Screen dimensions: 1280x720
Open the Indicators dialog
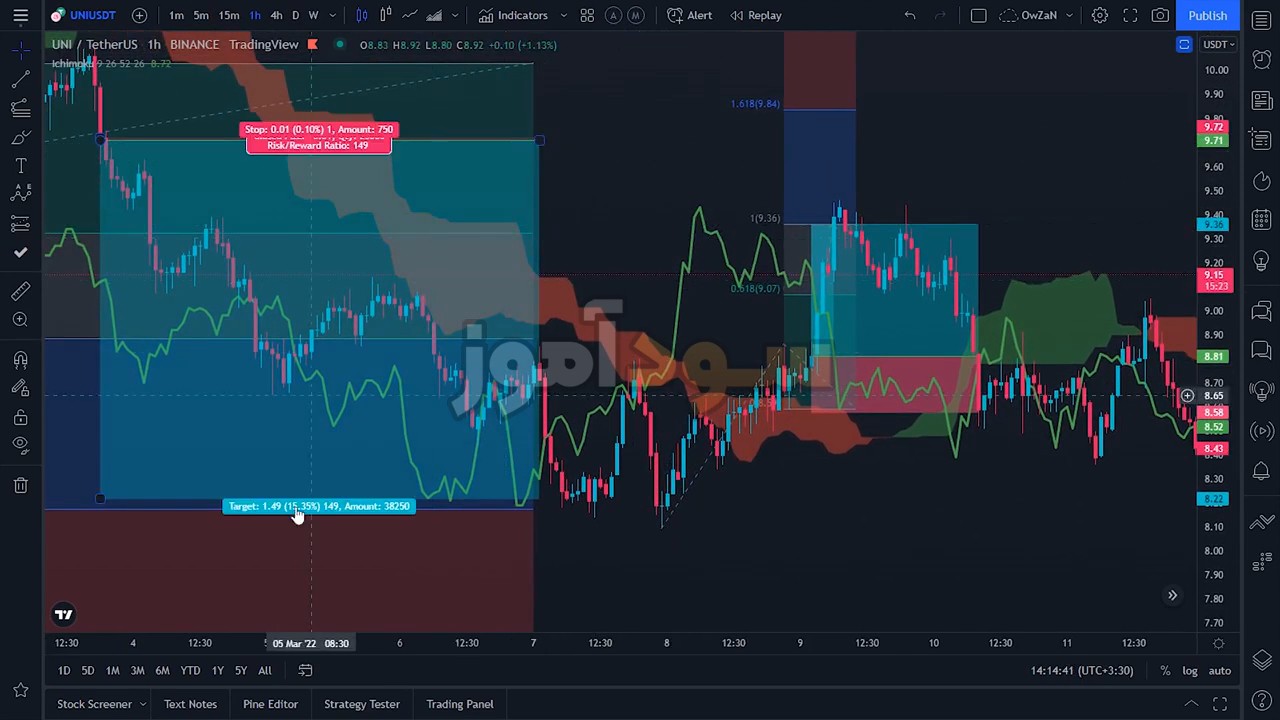(513, 15)
